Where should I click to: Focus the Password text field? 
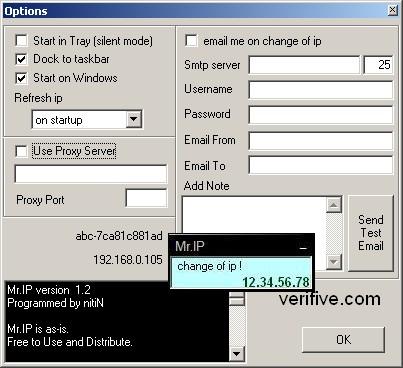pyautogui.click(x=321, y=115)
